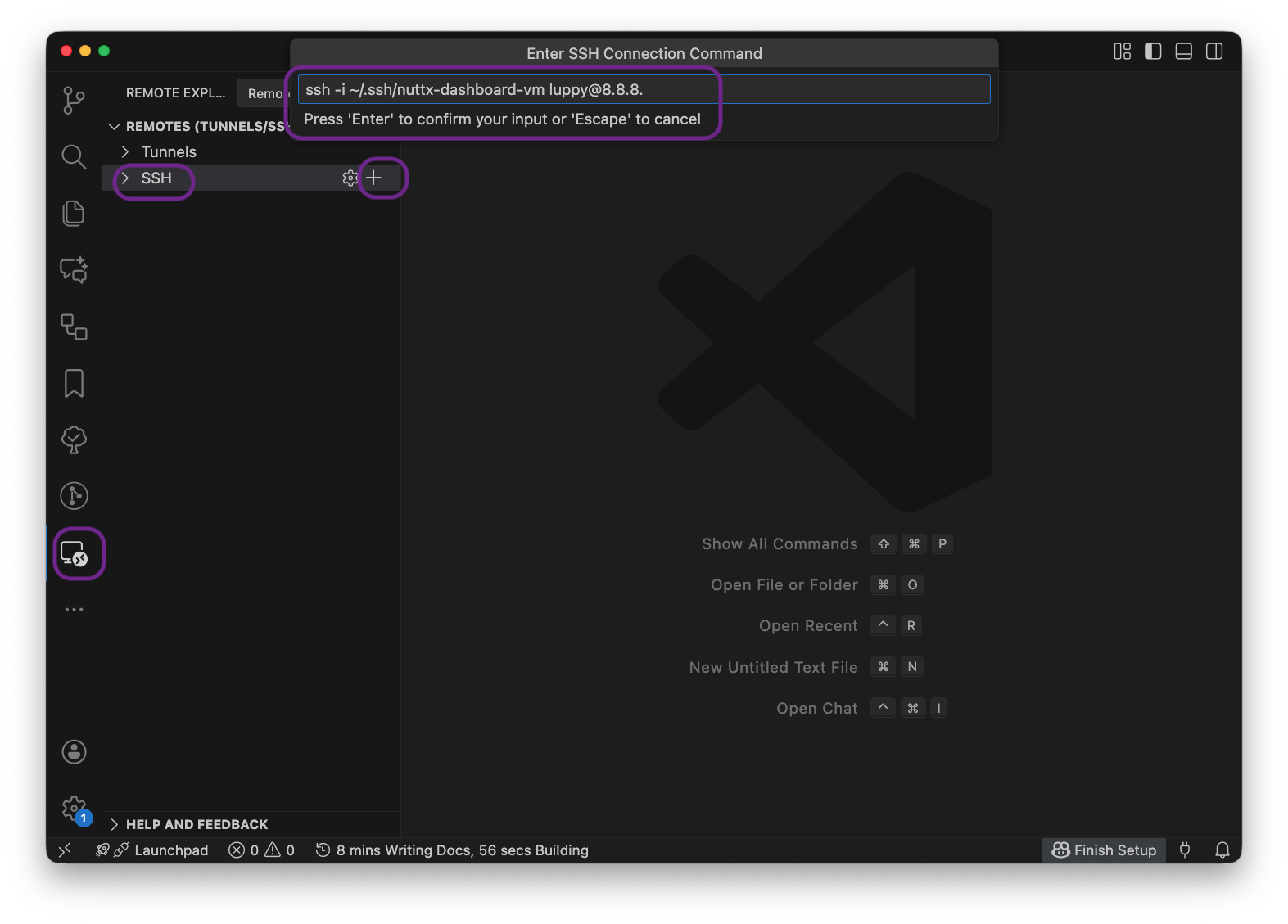Toggle the bottom panel
The image size is (1288, 924).
tap(1183, 52)
